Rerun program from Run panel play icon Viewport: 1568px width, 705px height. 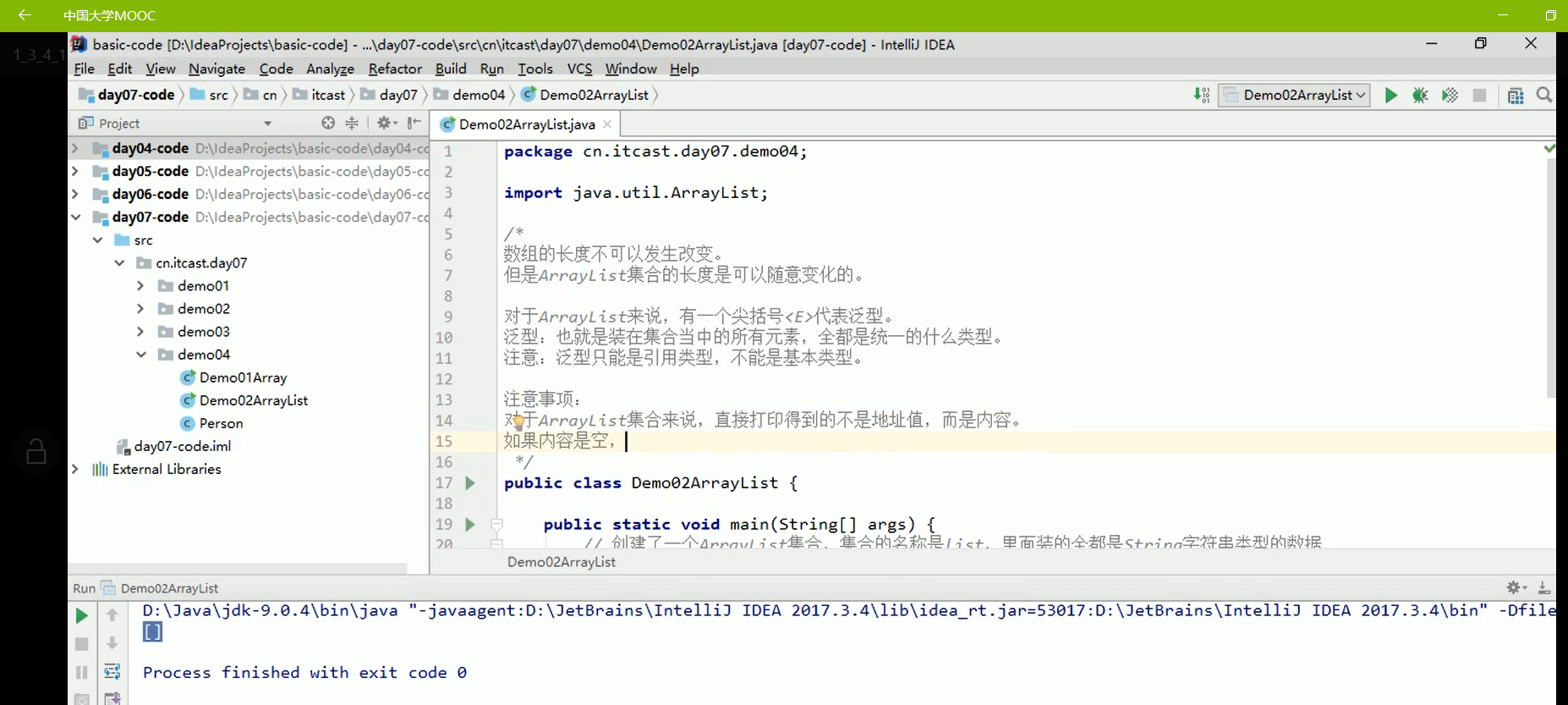[81, 615]
